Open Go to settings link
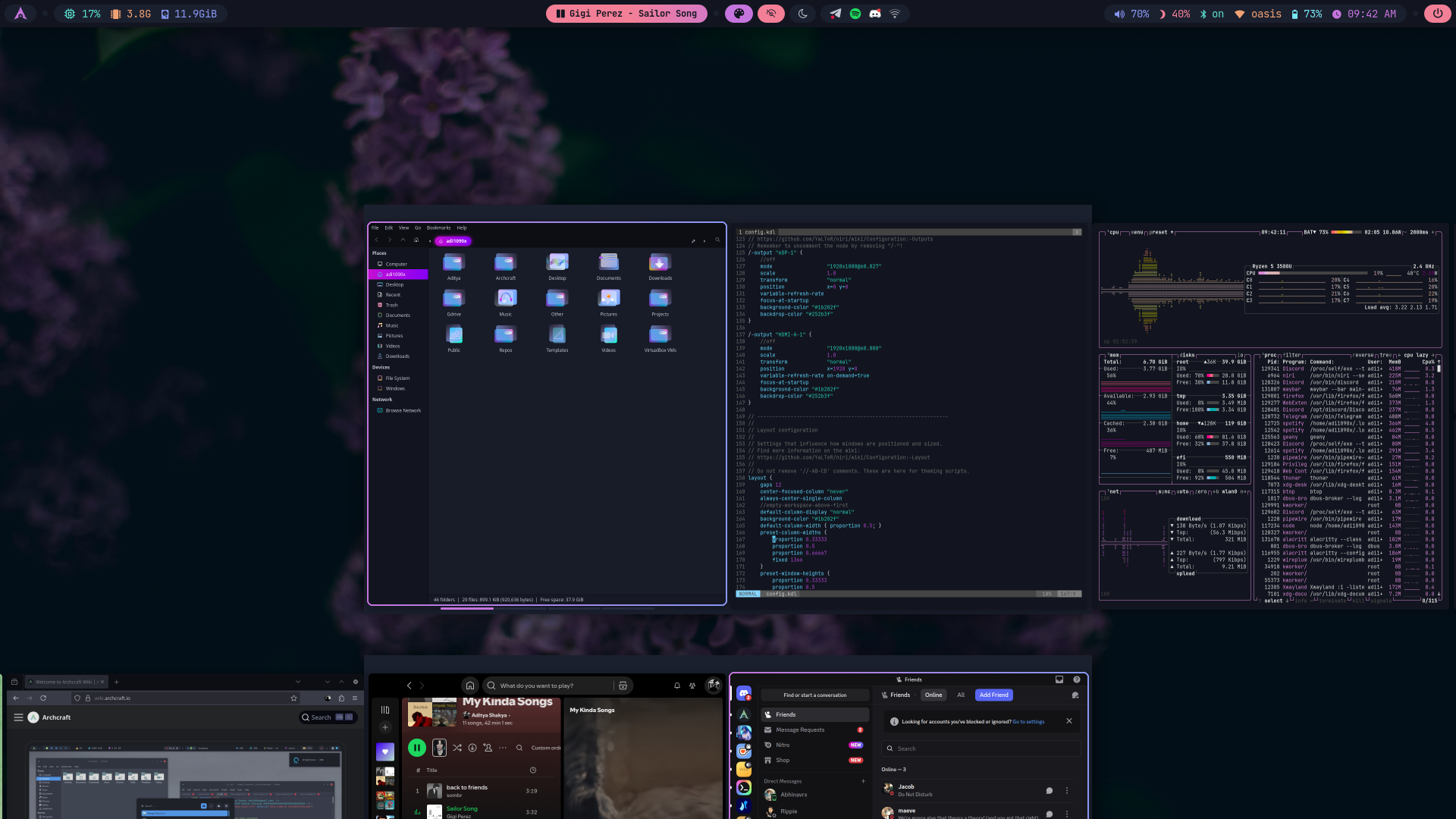1456x819 pixels. [1028, 722]
